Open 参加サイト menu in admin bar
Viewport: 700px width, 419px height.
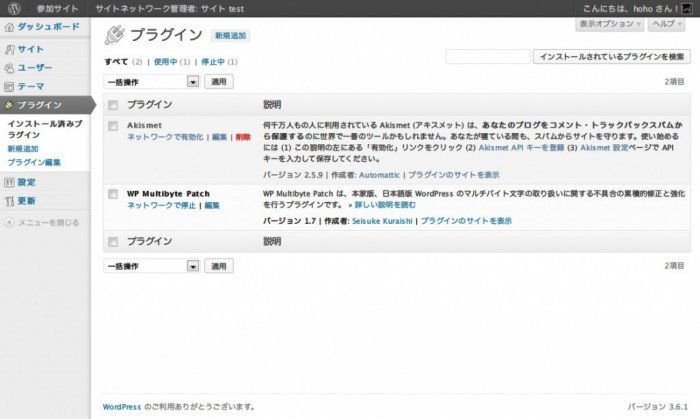(x=59, y=7)
